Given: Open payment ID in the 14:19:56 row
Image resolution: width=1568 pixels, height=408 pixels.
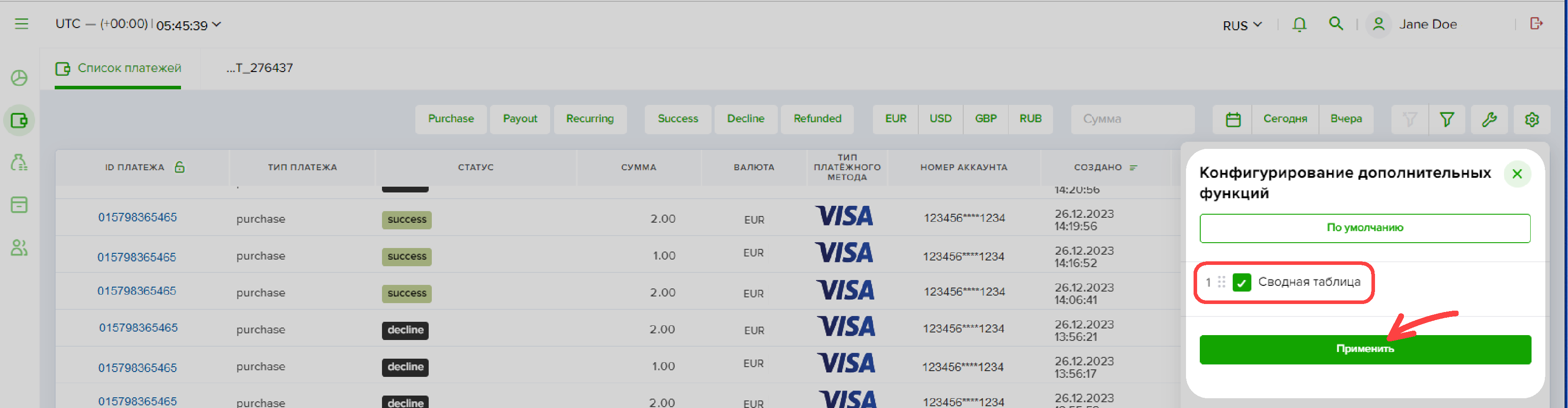Looking at the screenshot, I should coord(137,218).
